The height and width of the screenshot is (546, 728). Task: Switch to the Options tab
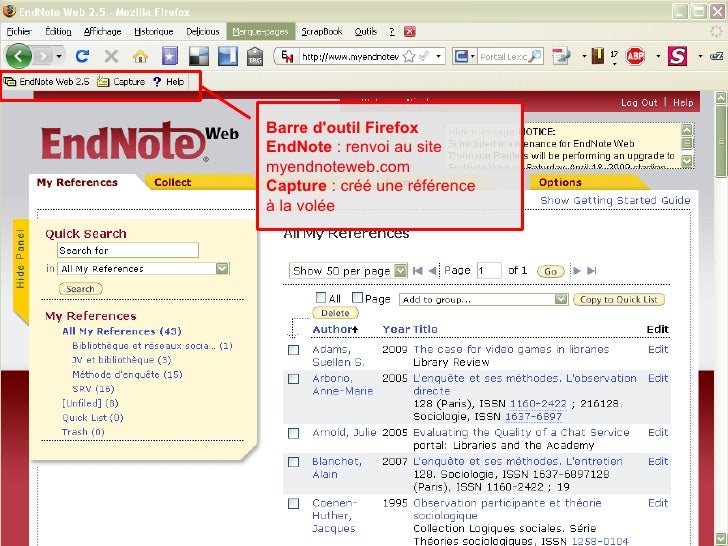click(560, 182)
